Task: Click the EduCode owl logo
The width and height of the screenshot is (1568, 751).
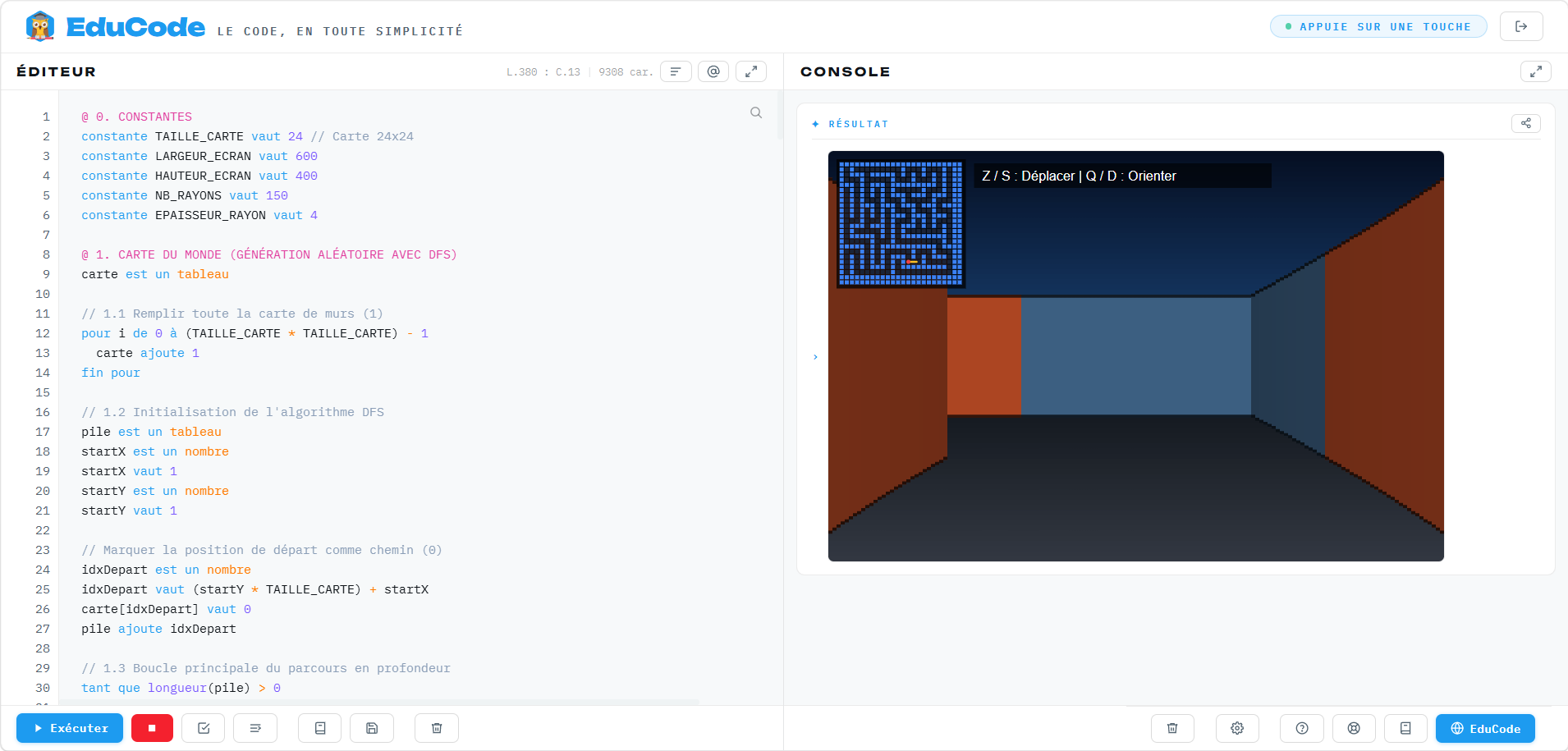Action: coord(40,26)
